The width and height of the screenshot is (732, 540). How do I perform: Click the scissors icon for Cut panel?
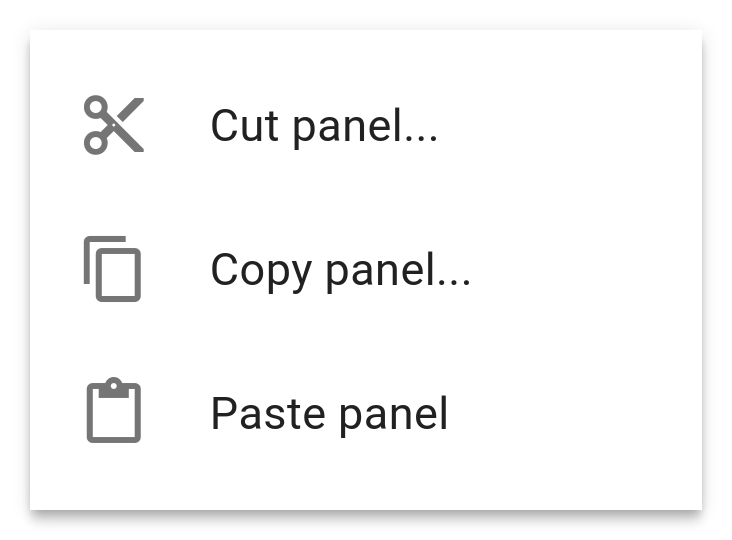[x=113, y=125]
